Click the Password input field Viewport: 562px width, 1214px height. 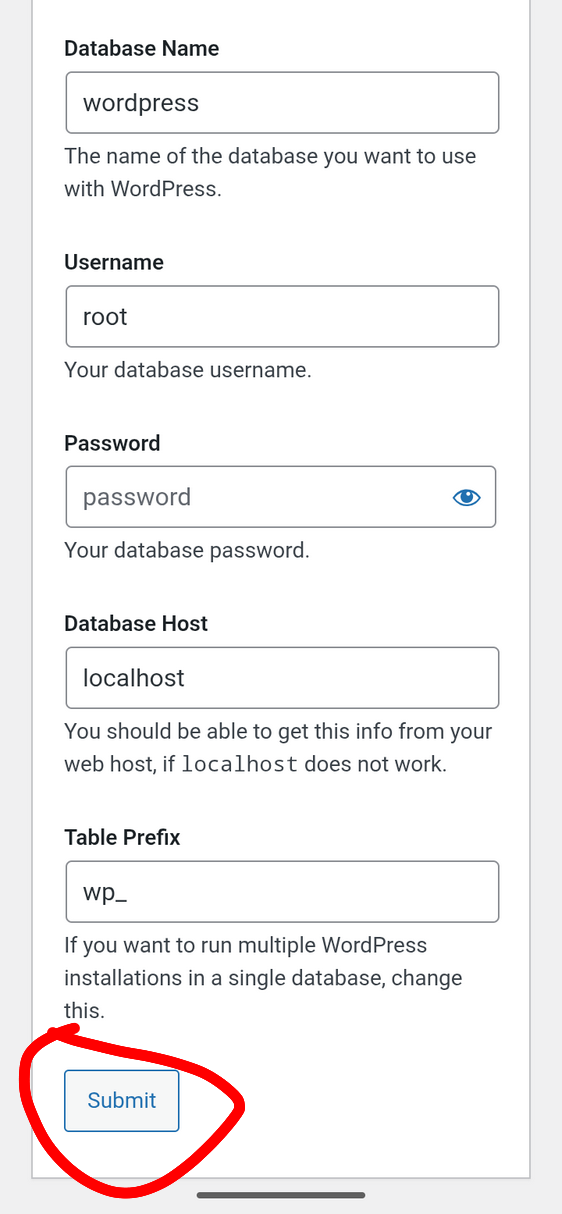[x=281, y=497]
